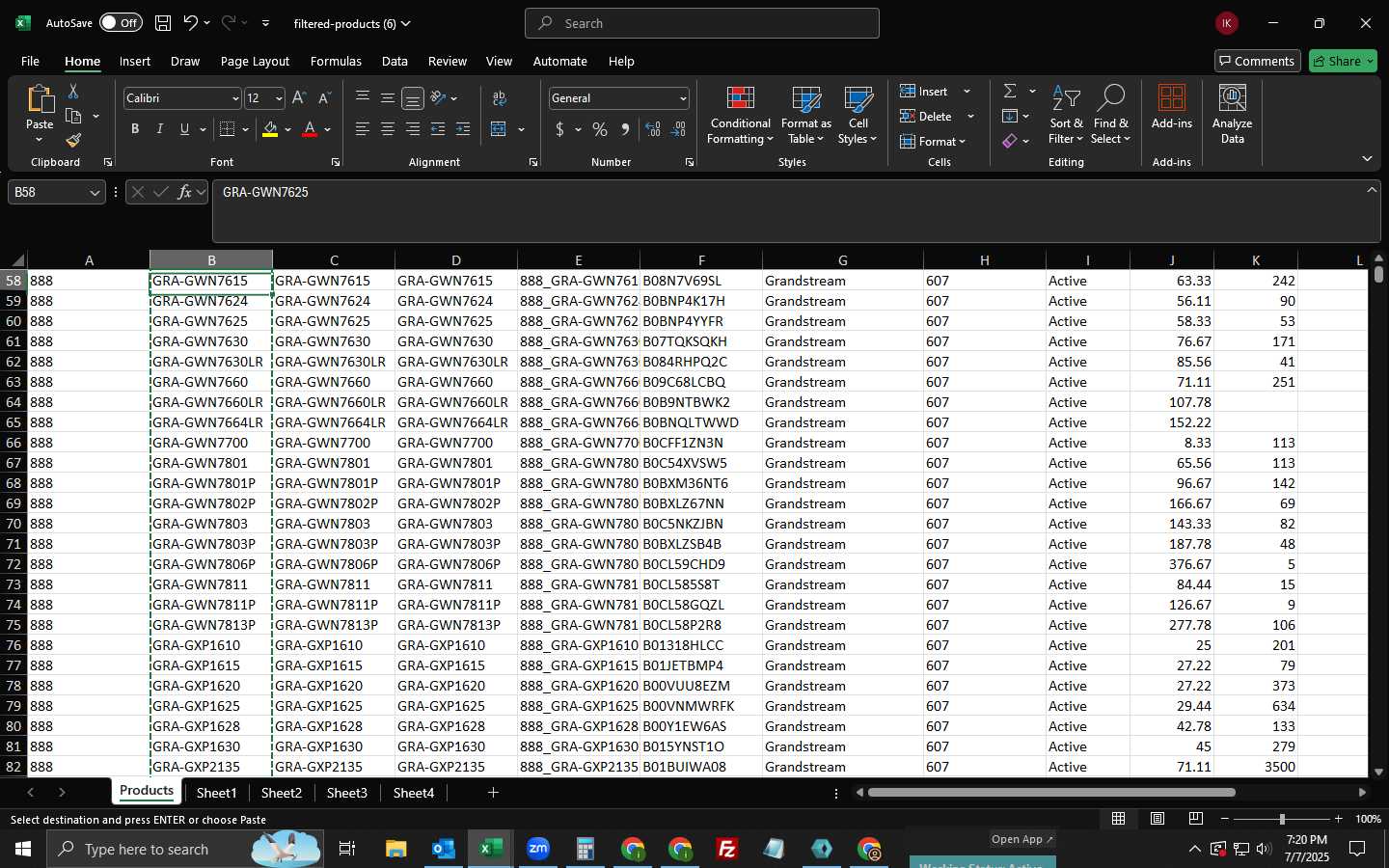Expand the Name Box dropdown
The height and width of the screenshot is (868, 1389).
click(95, 192)
